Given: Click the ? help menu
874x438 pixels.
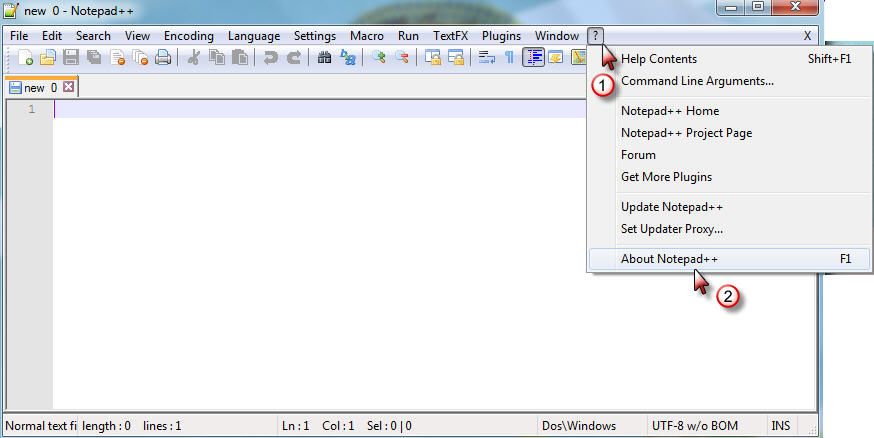Looking at the screenshot, I should 595,36.
